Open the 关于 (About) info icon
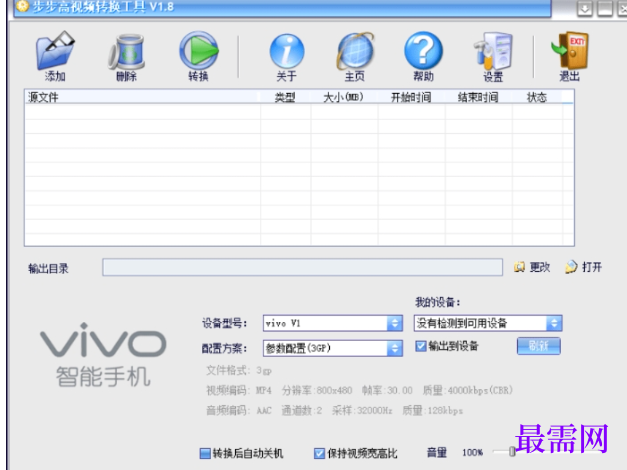The width and height of the screenshot is (627, 470). pyautogui.click(x=287, y=51)
